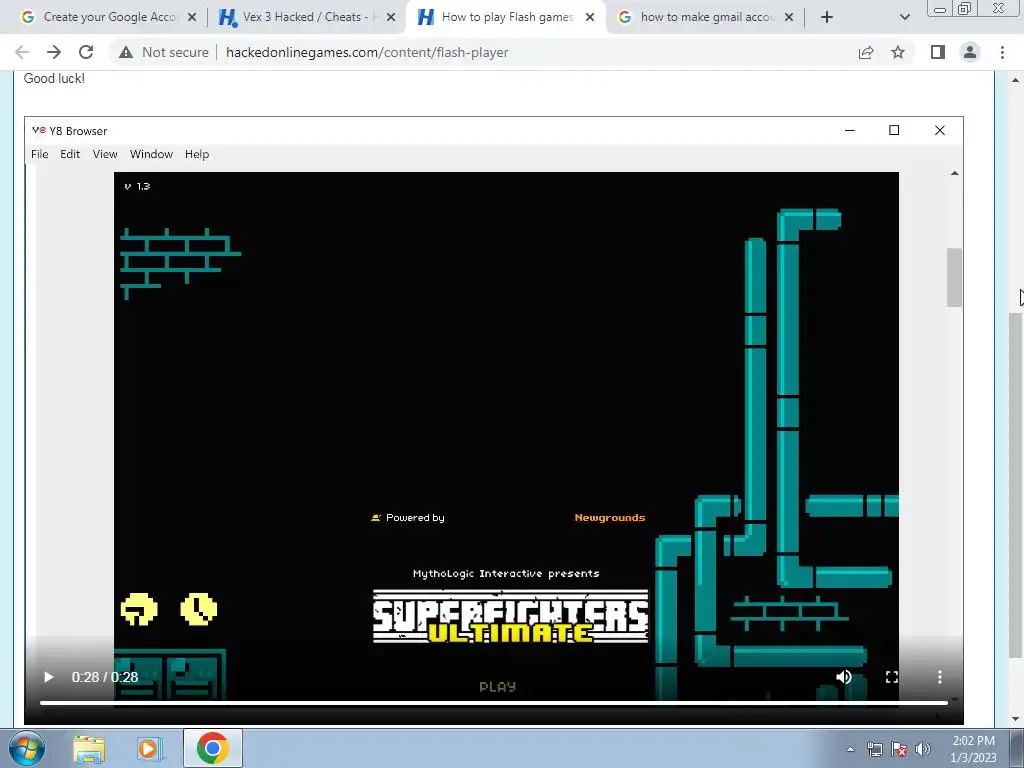Close the How to play Flash games tab

[x=590, y=17]
